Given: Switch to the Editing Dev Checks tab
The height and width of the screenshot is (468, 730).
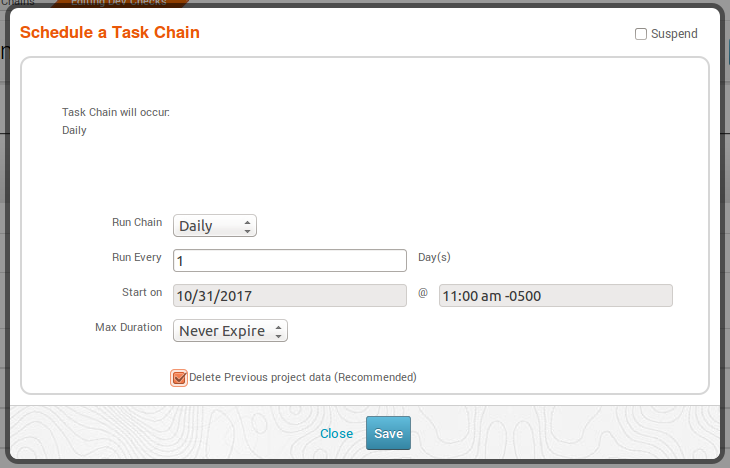Looking at the screenshot, I should [x=118, y=3].
